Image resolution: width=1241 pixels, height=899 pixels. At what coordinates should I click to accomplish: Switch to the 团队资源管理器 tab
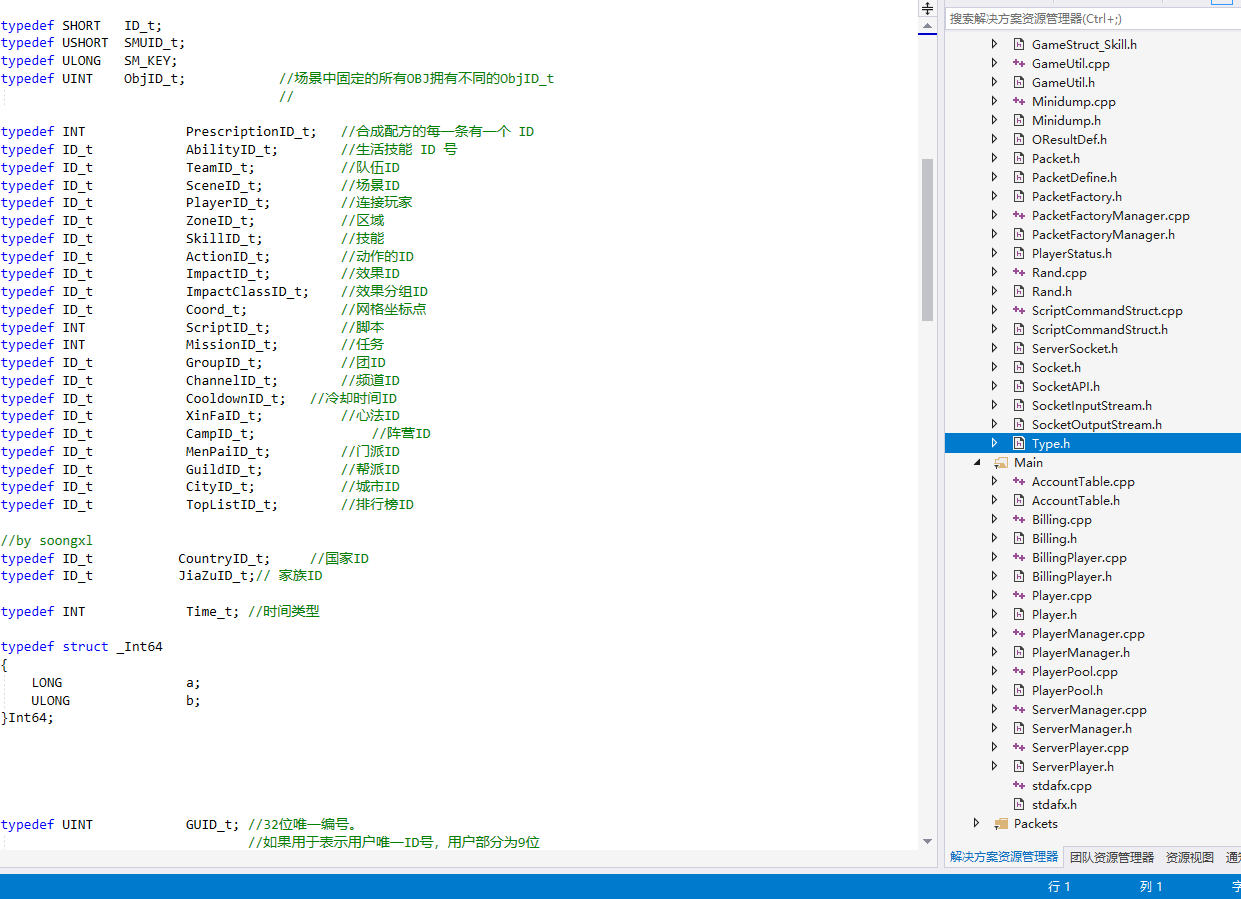coord(1111,857)
